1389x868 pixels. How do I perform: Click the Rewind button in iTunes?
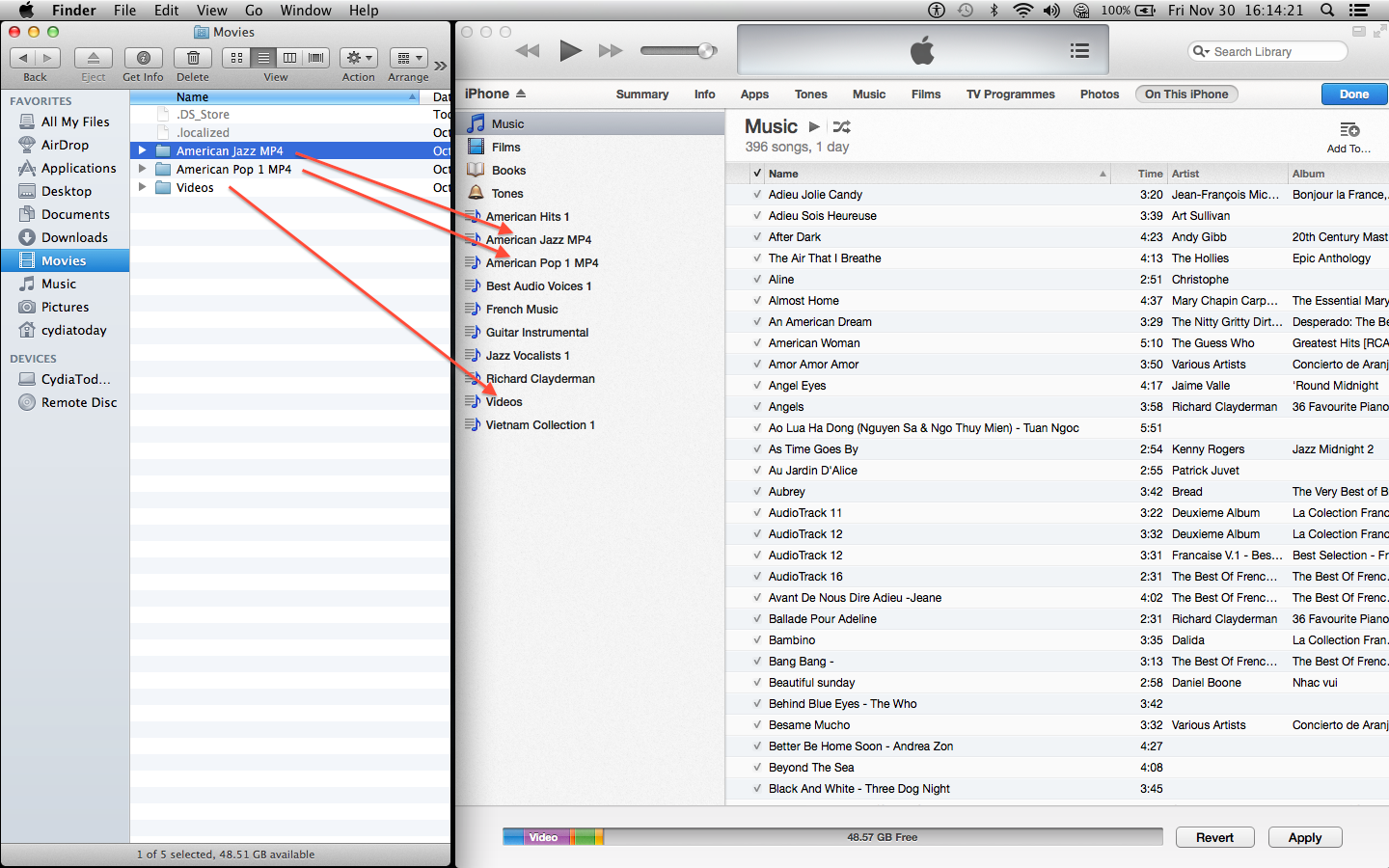click(527, 50)
